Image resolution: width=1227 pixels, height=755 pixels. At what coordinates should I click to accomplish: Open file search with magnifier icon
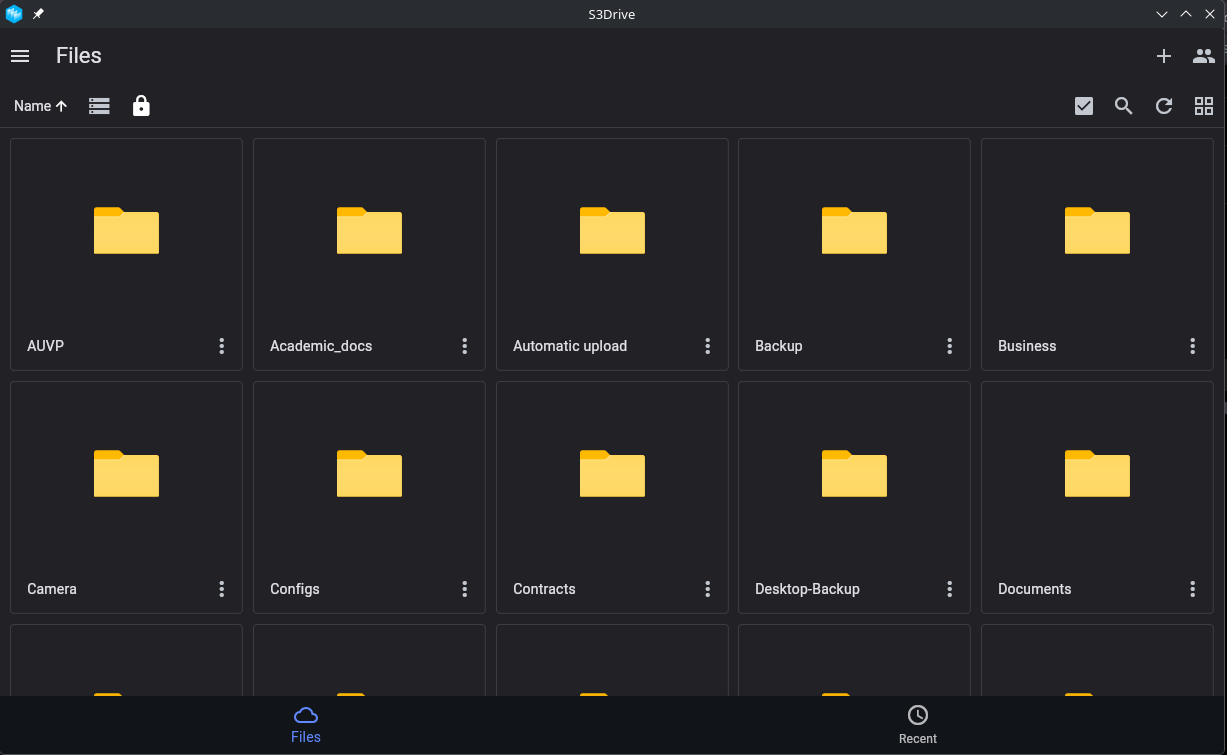click(1124, 106)
